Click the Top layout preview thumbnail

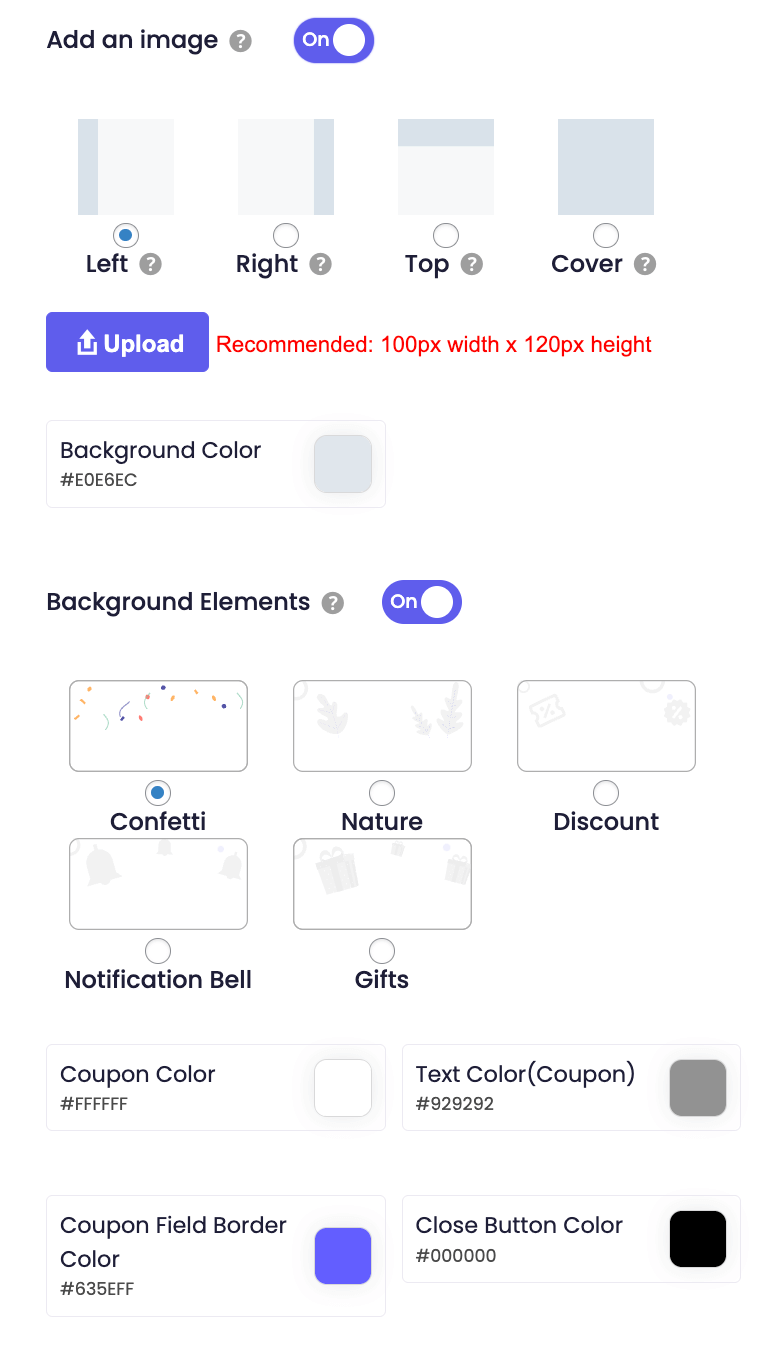(446, 167)
